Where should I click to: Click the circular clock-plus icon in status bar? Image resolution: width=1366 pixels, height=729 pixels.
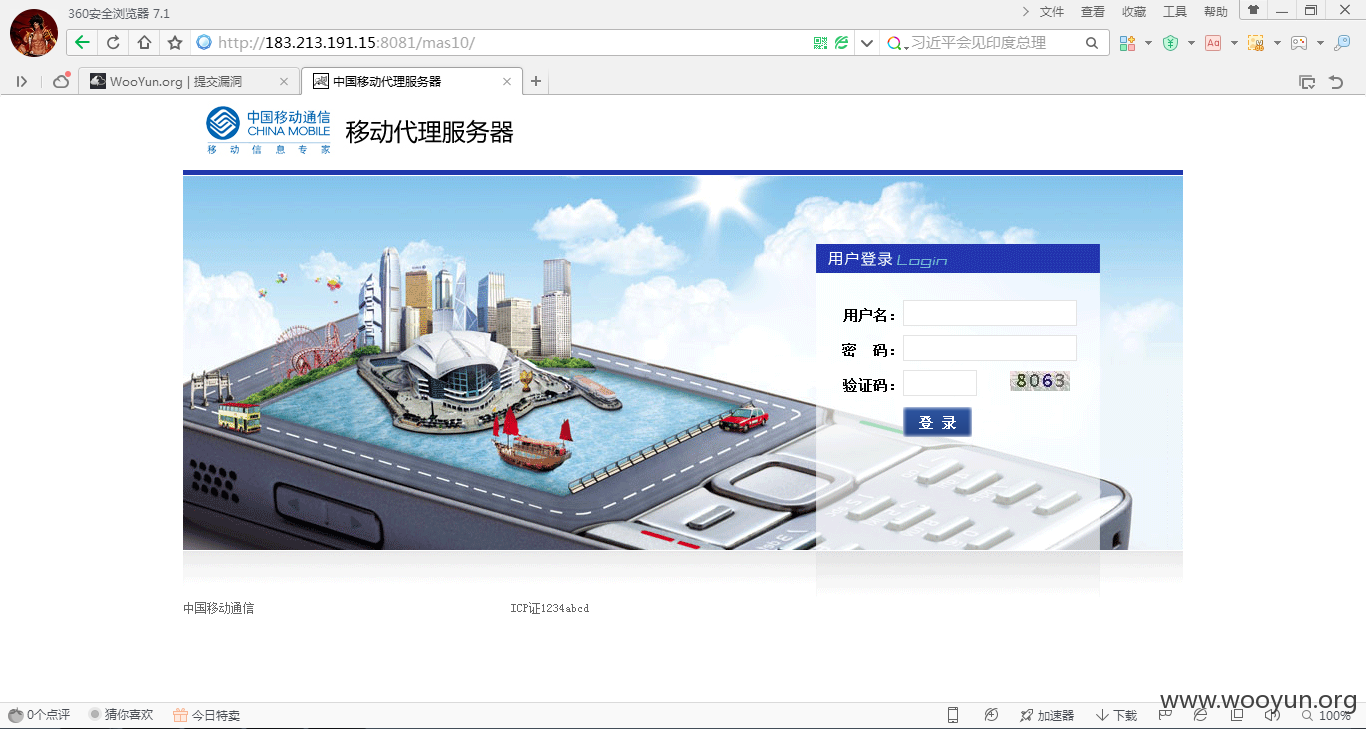[x=991, y=715]
